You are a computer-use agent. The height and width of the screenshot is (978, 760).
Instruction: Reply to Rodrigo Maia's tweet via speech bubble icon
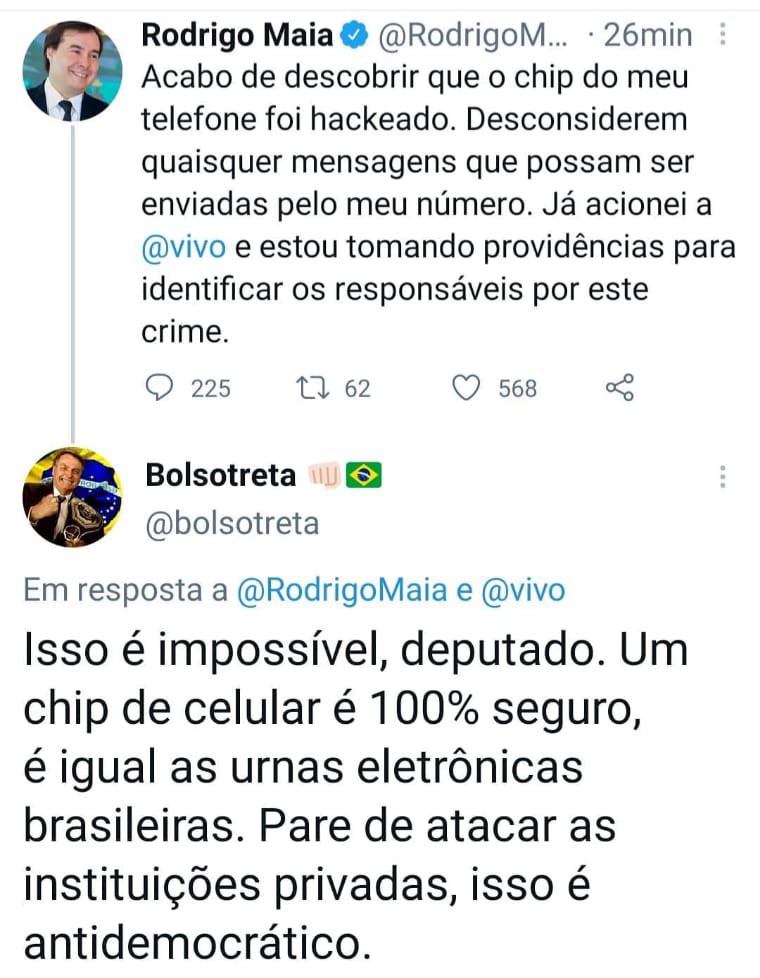160,388
